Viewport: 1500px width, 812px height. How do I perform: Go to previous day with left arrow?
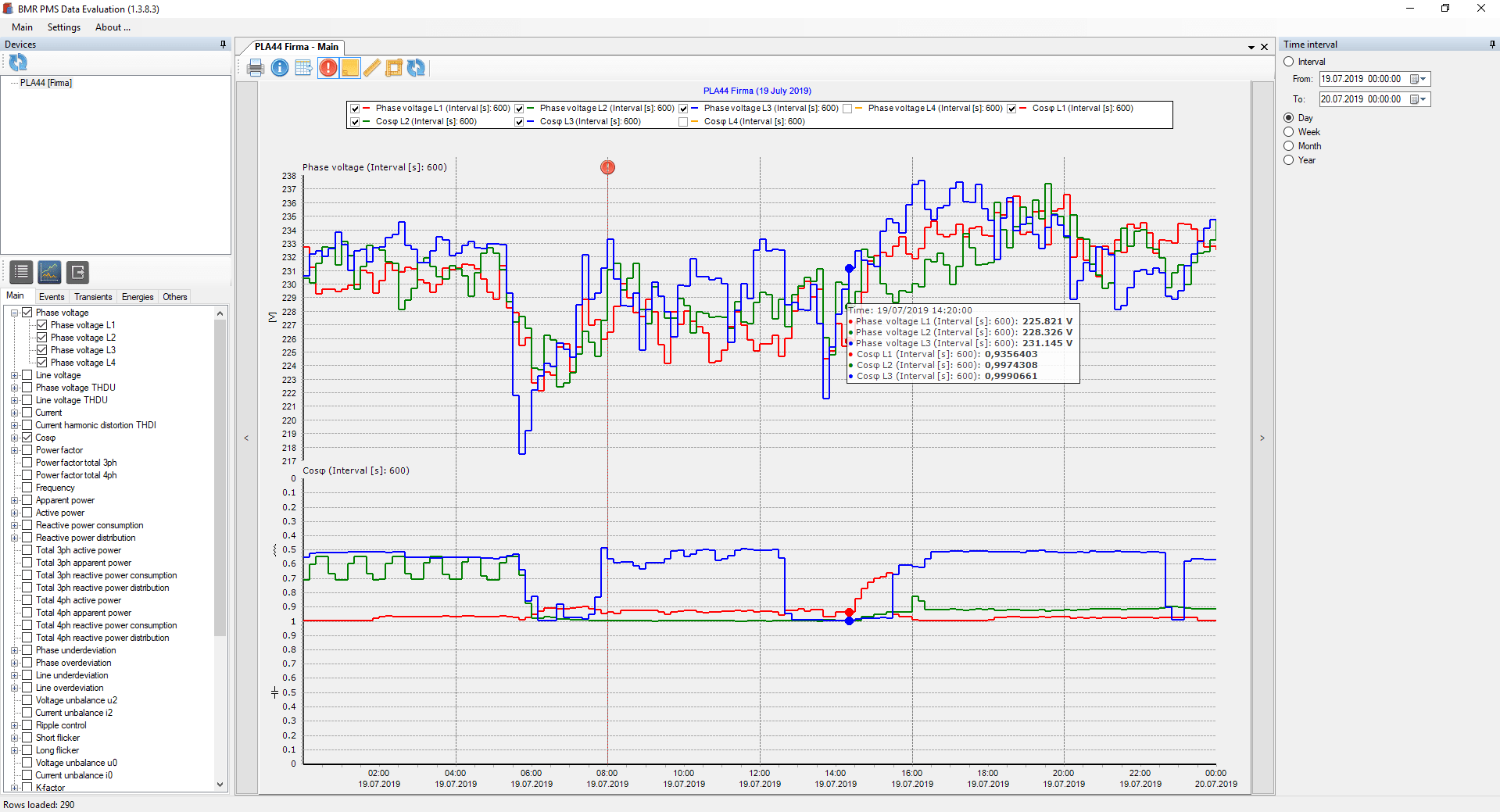pos(247,438)
